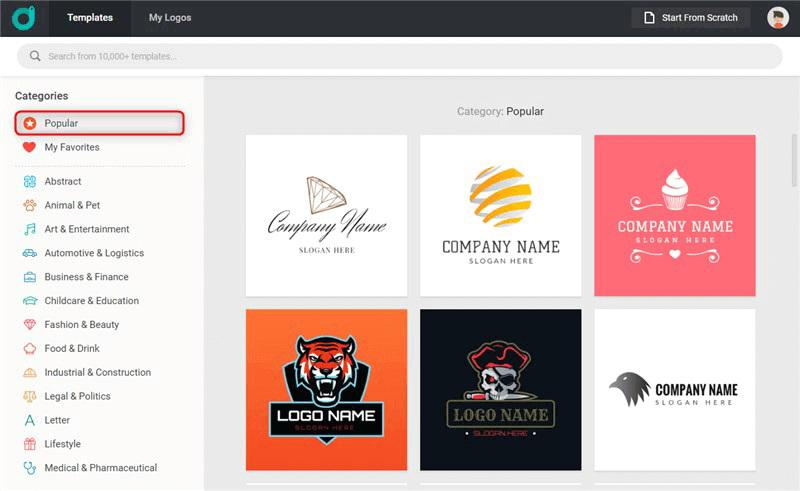800x491 pixels.
Task: Click the search magnifier icon
Action: 36,56
